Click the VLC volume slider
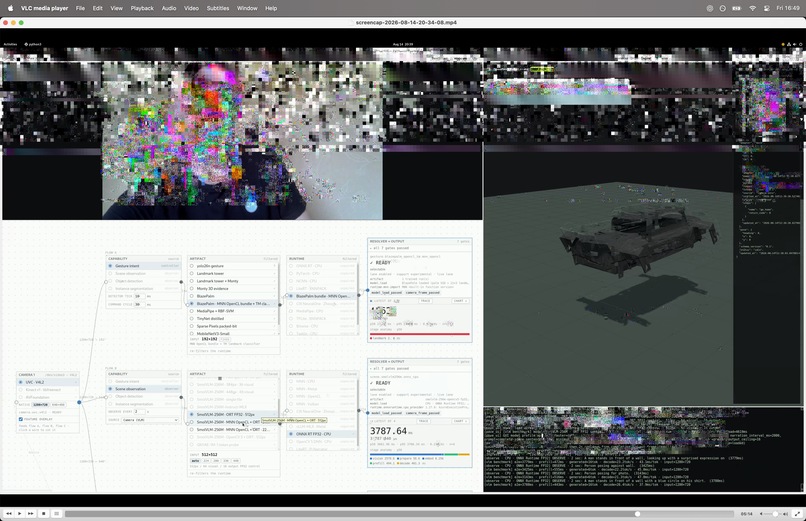Viewport: 806px width, 521px height. 773,514
